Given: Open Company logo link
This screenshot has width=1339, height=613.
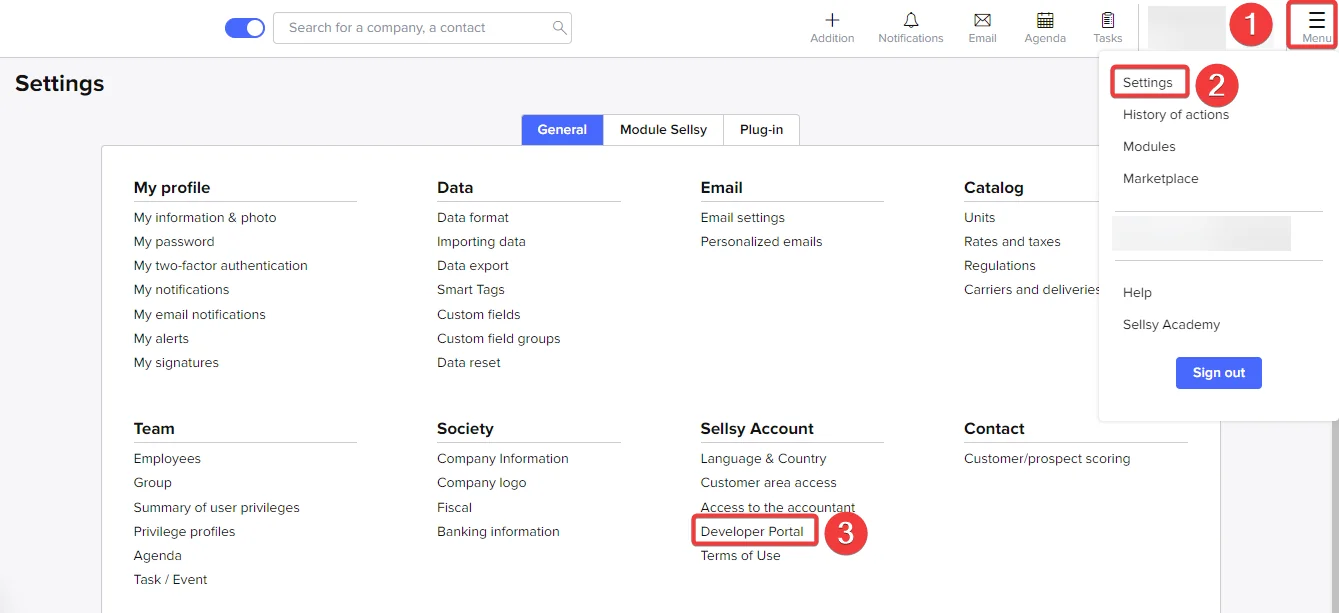Looking at the screenshot, I should (x=482, y=482).
